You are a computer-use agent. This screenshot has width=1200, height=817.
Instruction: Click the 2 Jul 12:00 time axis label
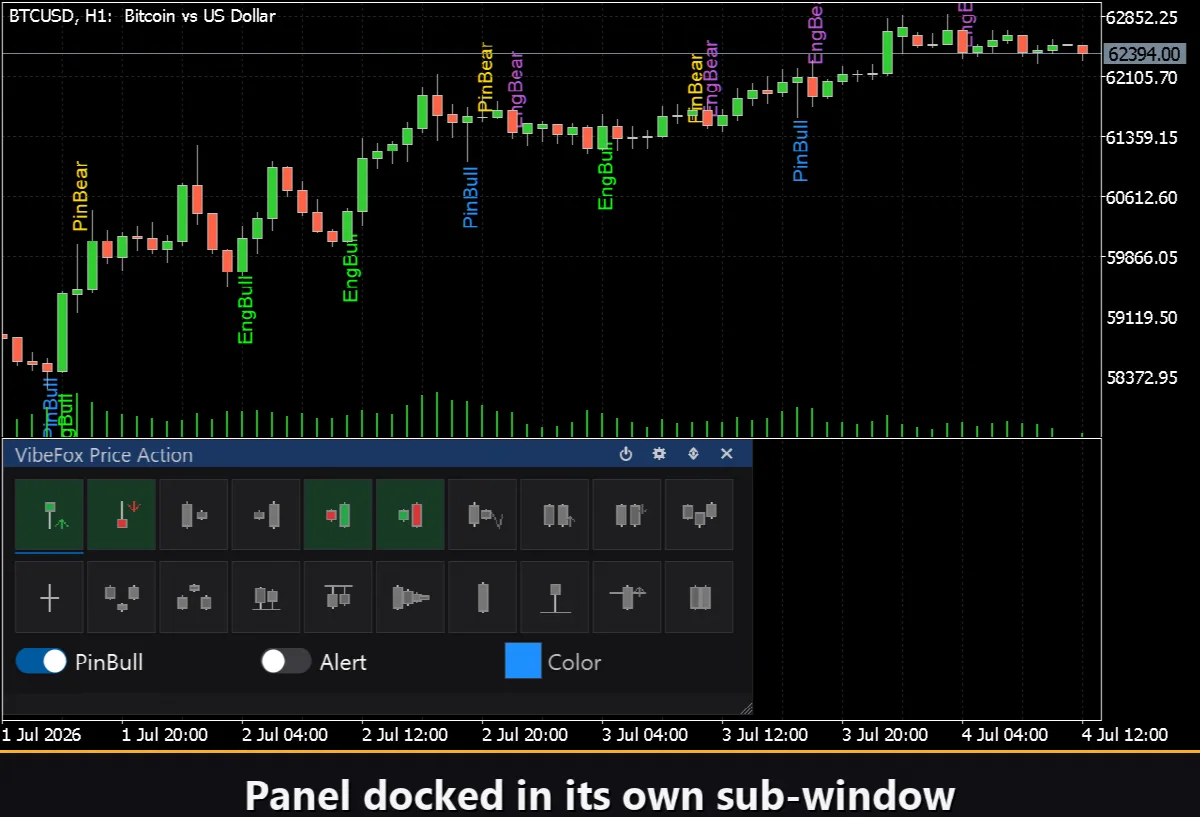pyautogui.click(x=405, y=735)
